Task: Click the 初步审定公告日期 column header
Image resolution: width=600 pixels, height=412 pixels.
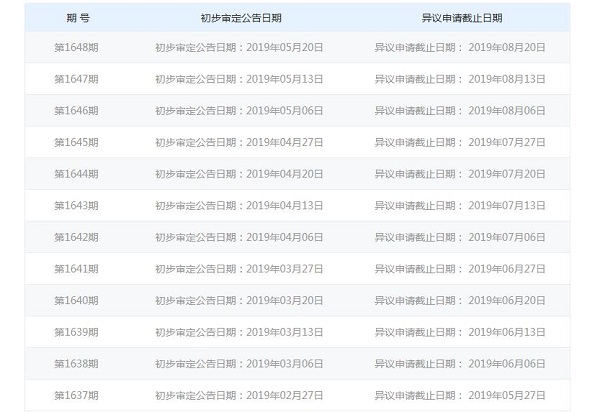Action: (x=240, y=18)
